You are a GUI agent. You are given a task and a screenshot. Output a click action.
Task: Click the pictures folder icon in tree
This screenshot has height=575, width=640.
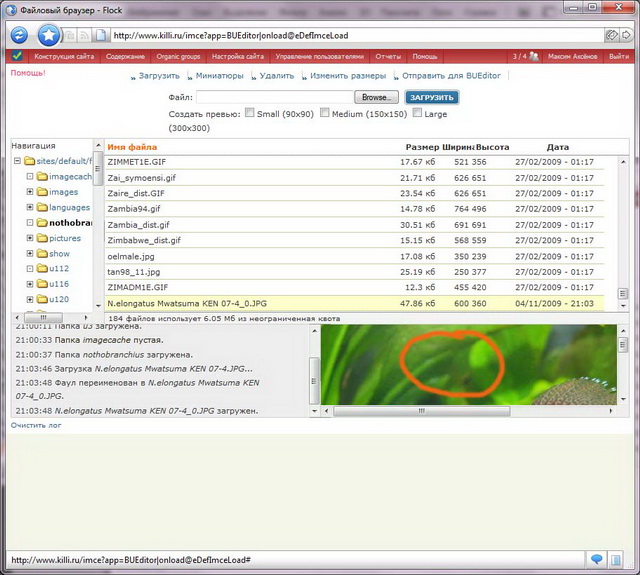coord(42,238)
